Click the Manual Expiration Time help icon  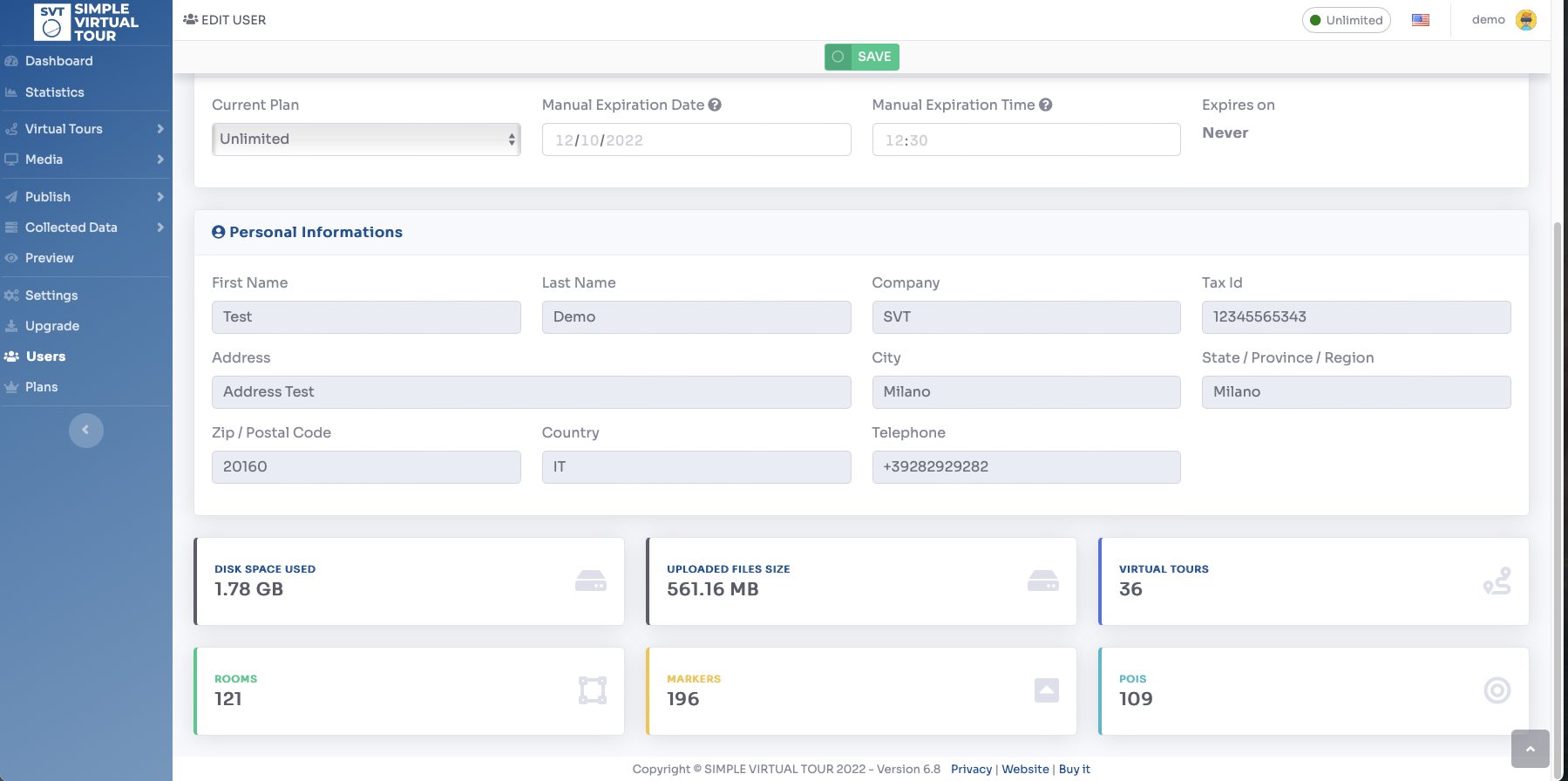pos(1046,105)
